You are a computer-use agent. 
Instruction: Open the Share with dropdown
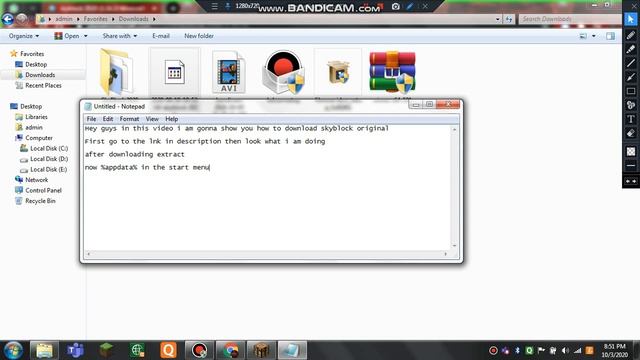click(x=120, y=36)
